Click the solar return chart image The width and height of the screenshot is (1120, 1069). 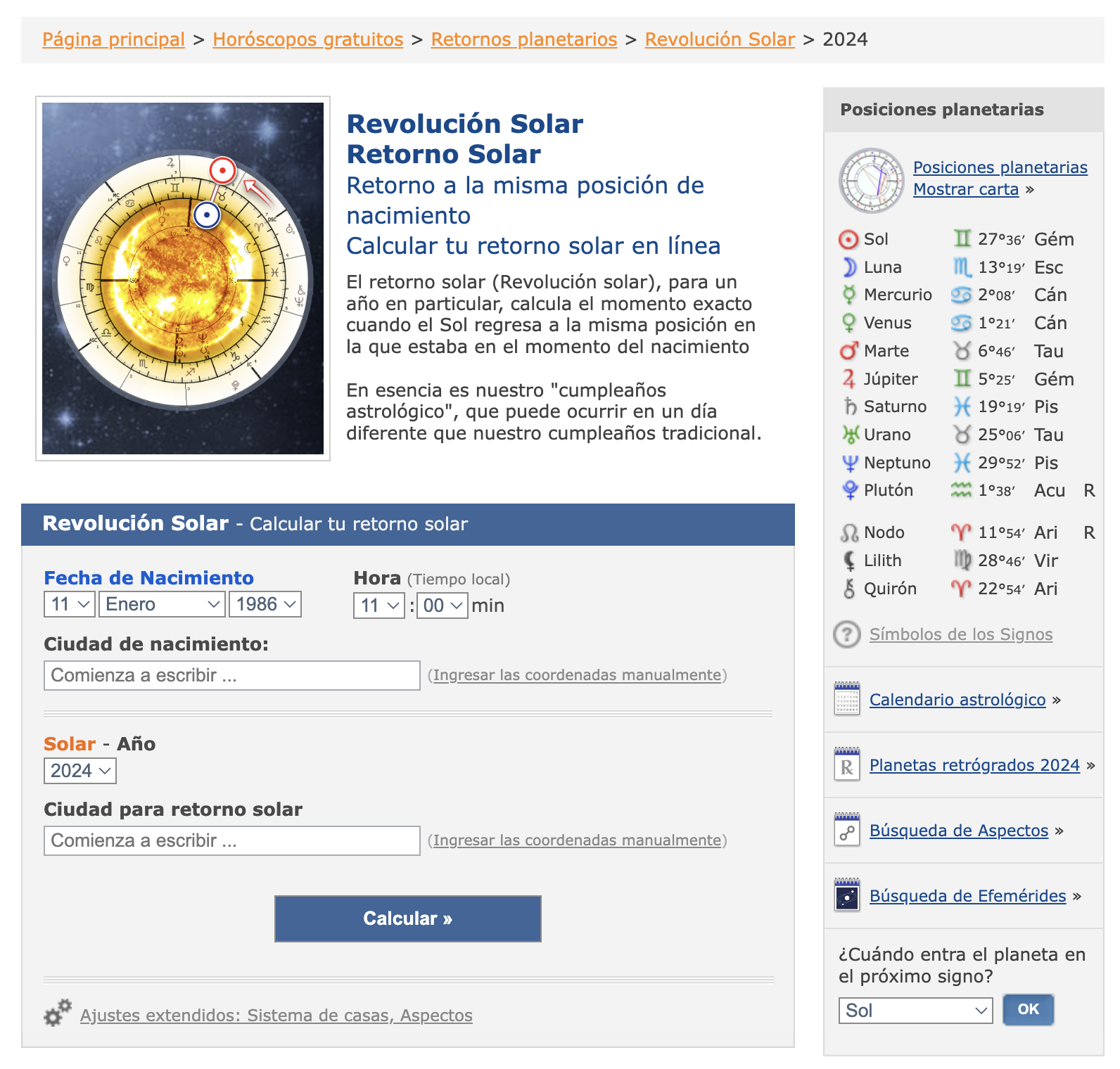pyautogui.click(x=183, y=279)
